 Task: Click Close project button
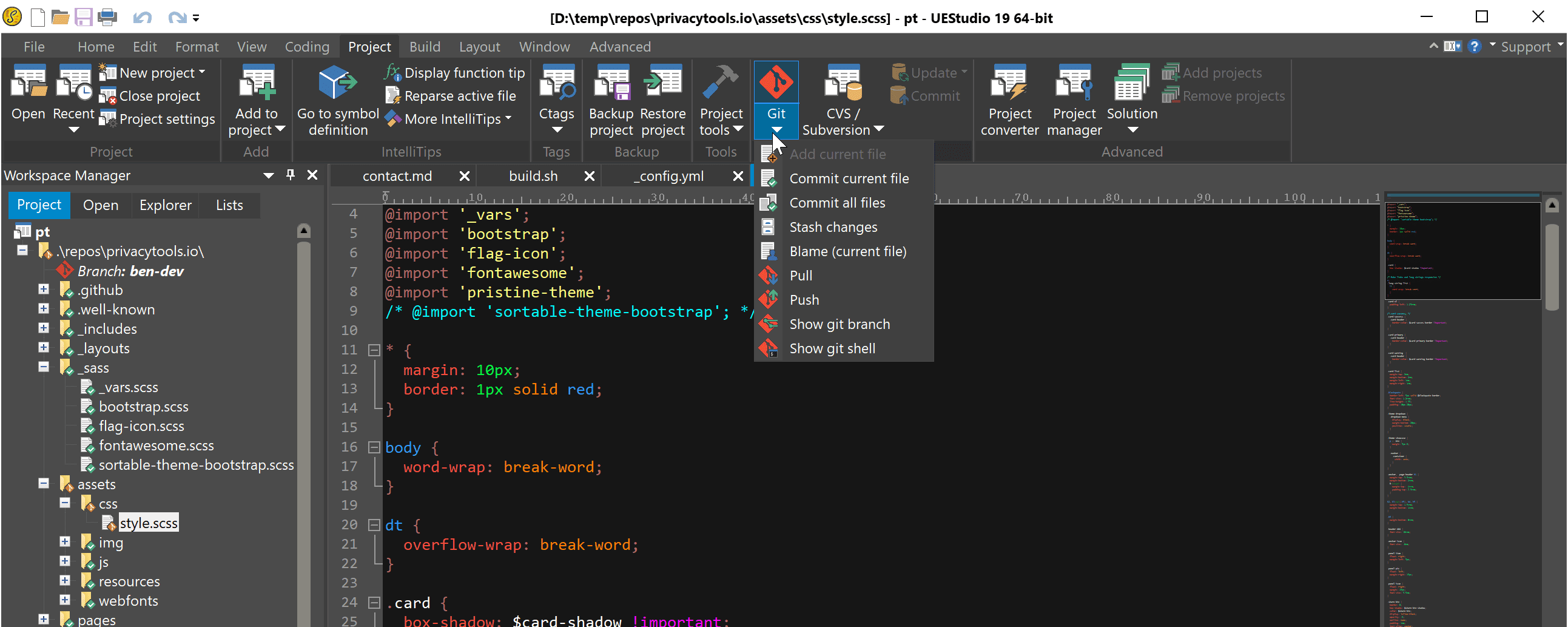point(150,96)
